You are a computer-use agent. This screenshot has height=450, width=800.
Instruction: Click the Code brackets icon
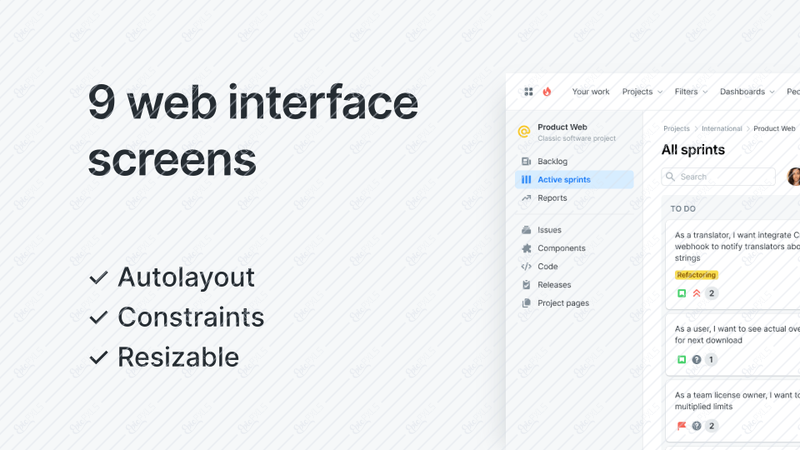[x=526, y=266]
